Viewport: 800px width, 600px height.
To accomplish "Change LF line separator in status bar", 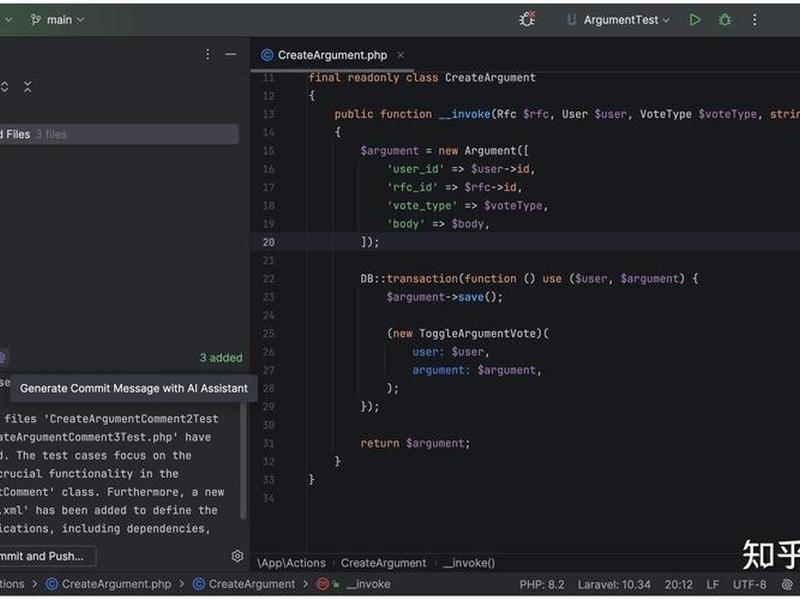I will (x=713, y=585).
